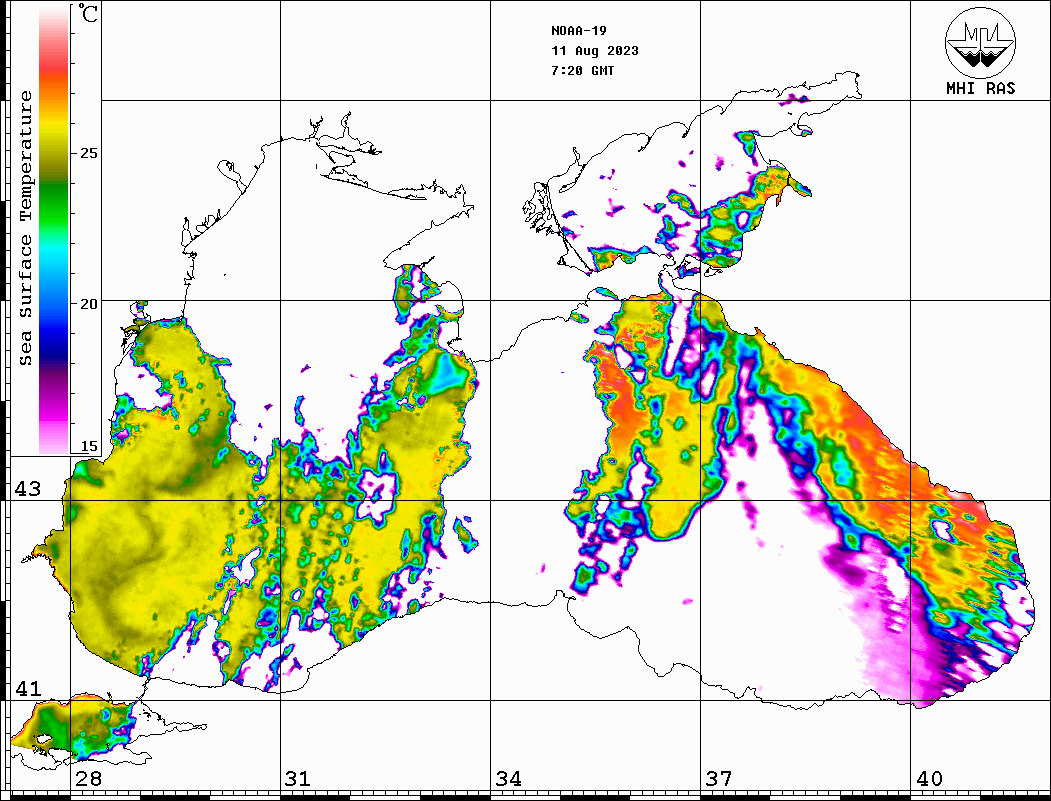
Task: Click the "Sea Surface Temperature" vertical label
Action: [x=25, y=228]
